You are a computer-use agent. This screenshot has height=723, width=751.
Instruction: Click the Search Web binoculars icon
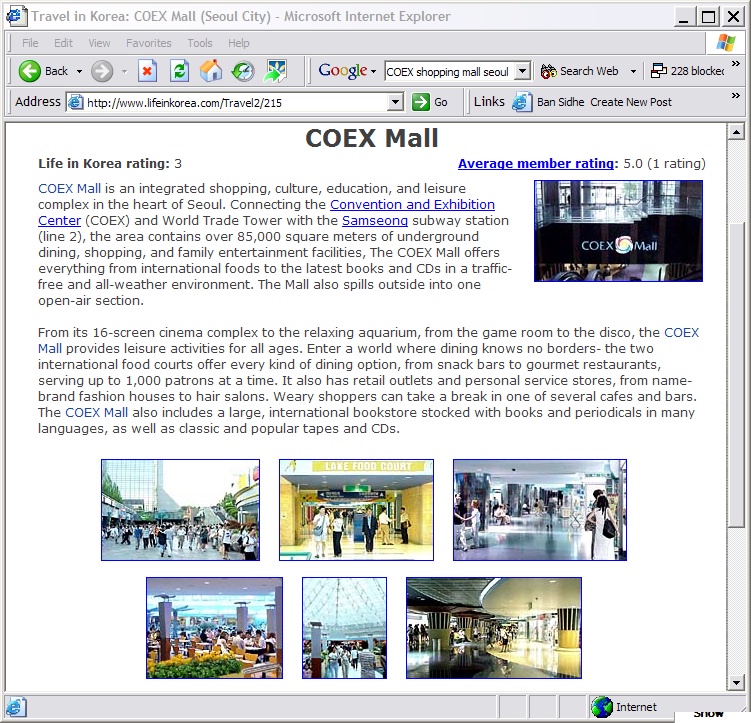(548, 71)
